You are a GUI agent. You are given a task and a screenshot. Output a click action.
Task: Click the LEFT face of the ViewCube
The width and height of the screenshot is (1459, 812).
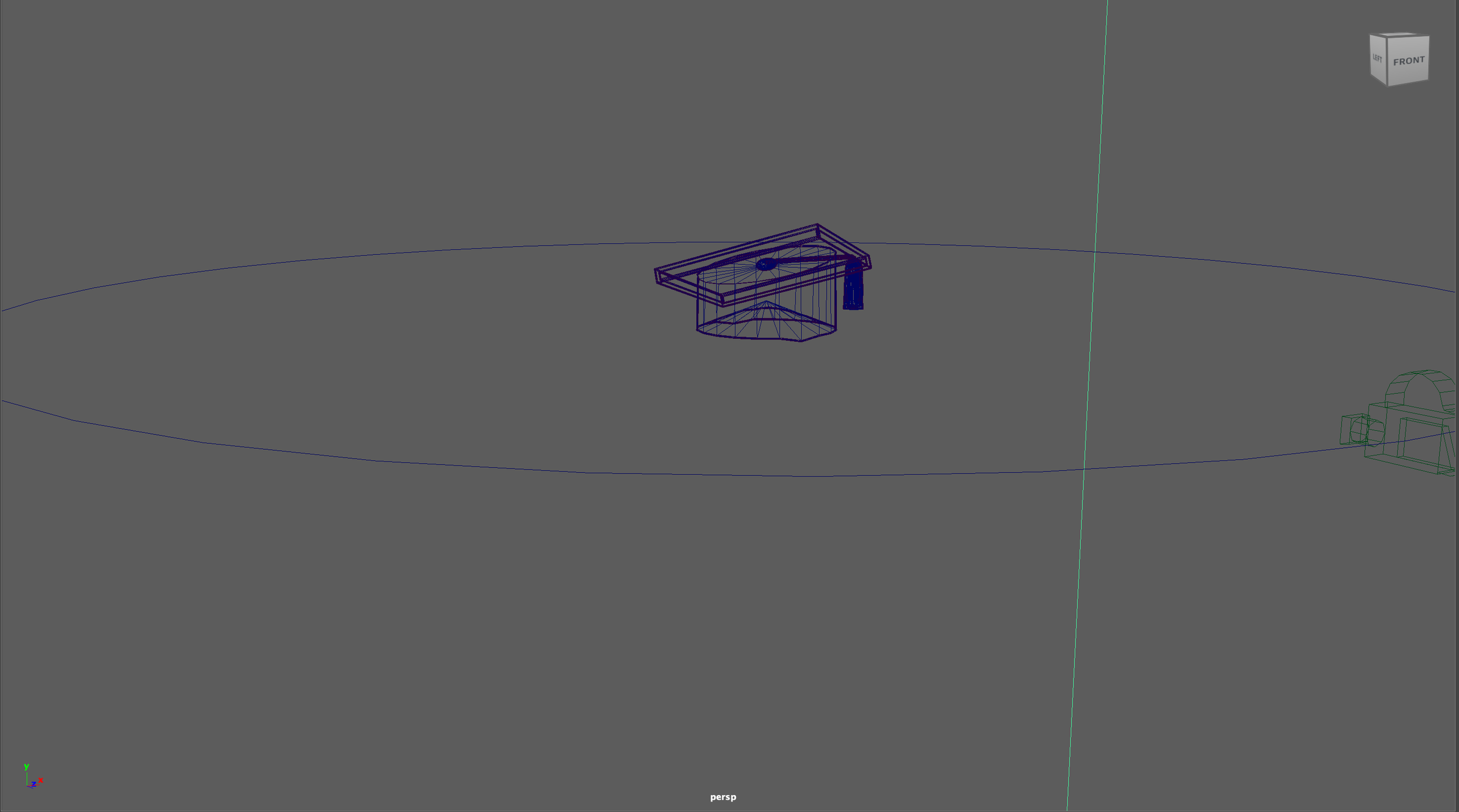(1377, 58)
